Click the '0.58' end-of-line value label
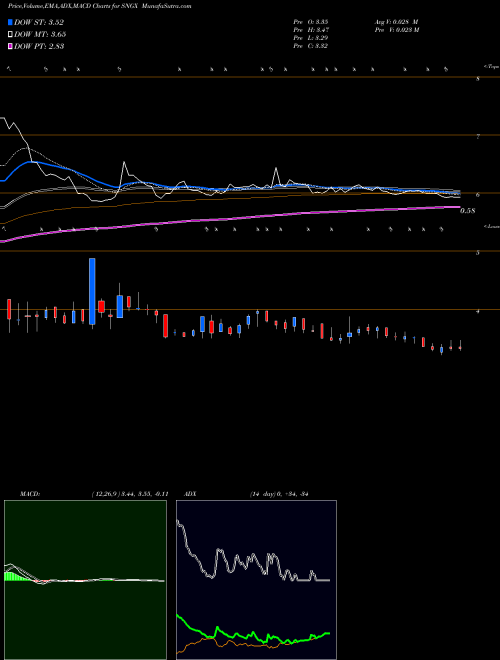The width and height of the screenshot is (500, 660). pyautogui.click(x=468, y=211)
